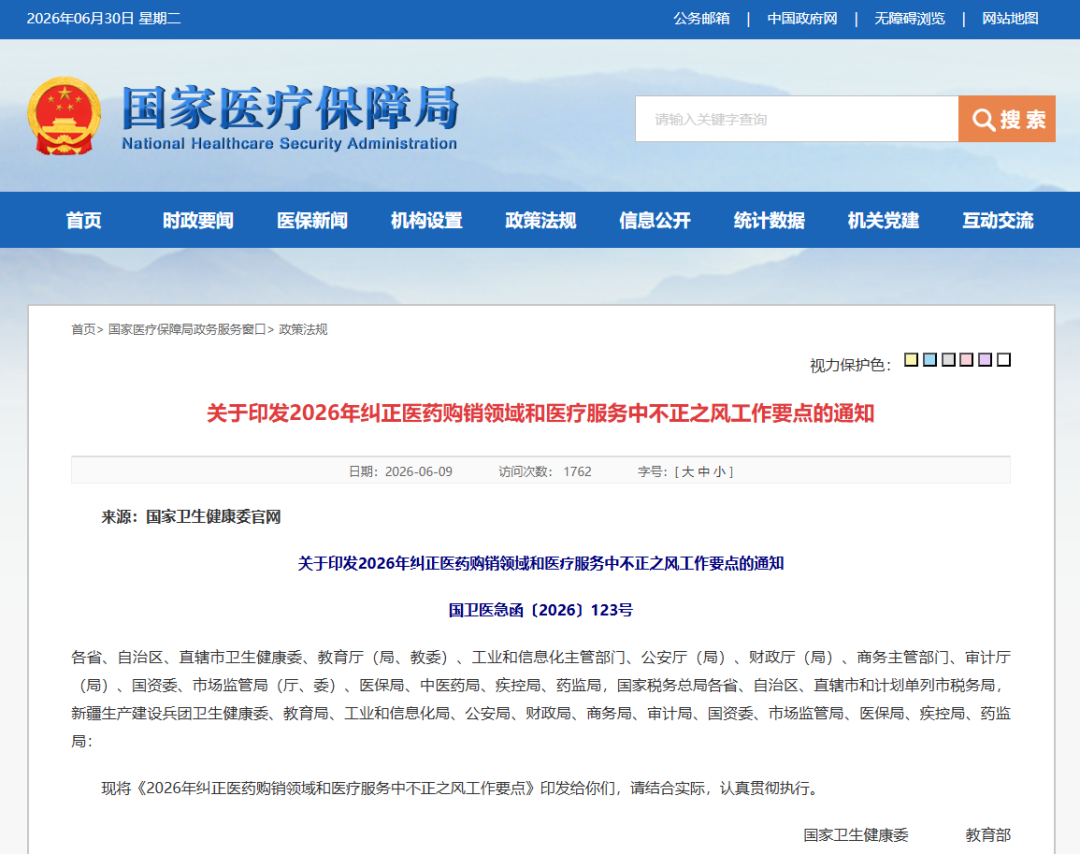Click document number 国卫医急函〔2026〕123号
This screenshot has height=854, width=1080.
click(541, 610)
